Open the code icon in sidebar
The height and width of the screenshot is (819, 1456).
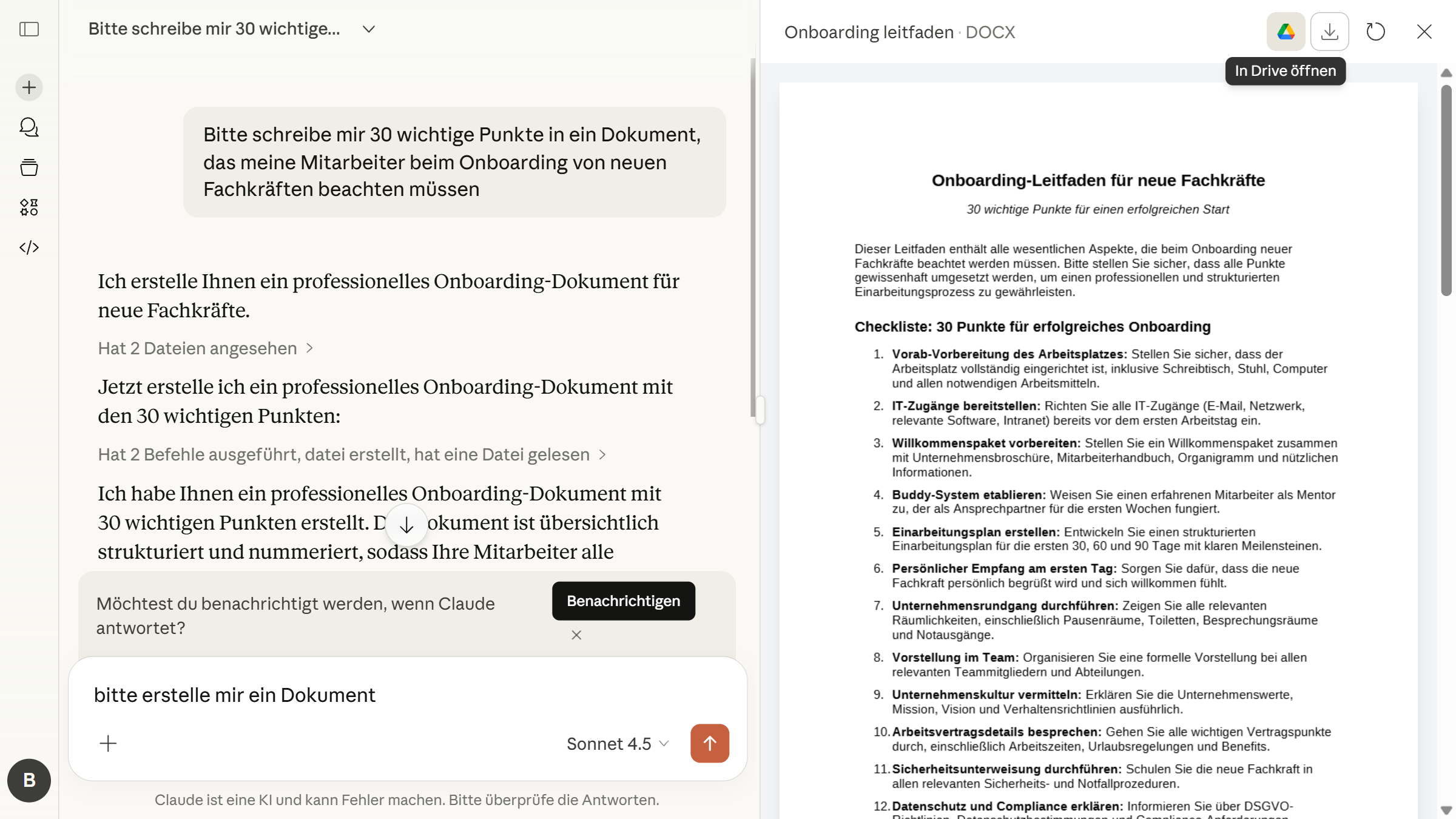tap(29, 248)
